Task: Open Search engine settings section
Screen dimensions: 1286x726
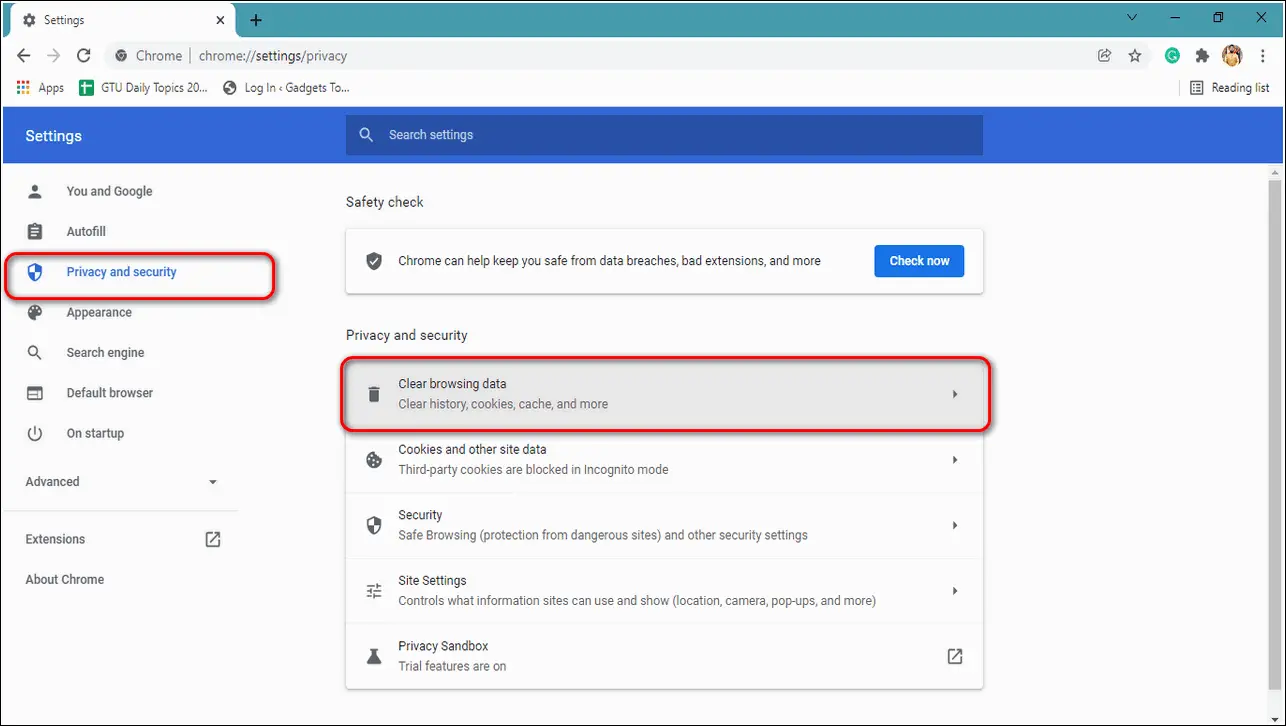Action: 105,352
